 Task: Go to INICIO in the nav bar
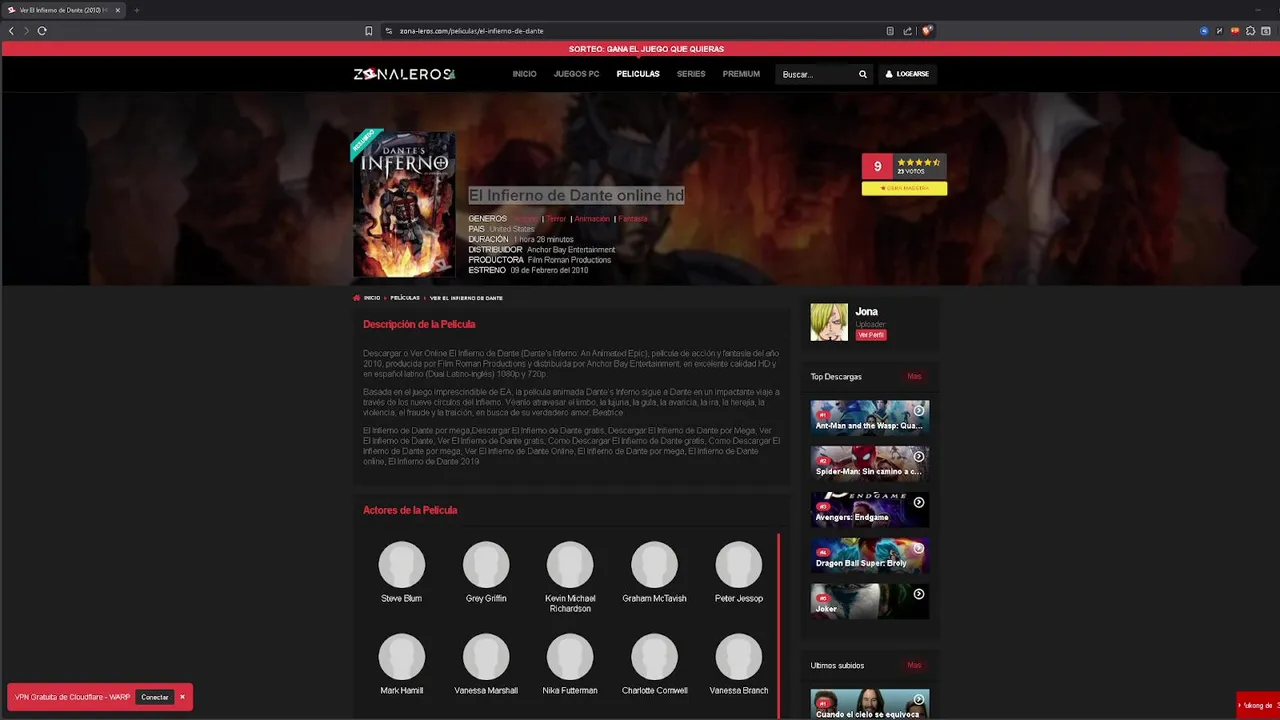pos(525,74)
